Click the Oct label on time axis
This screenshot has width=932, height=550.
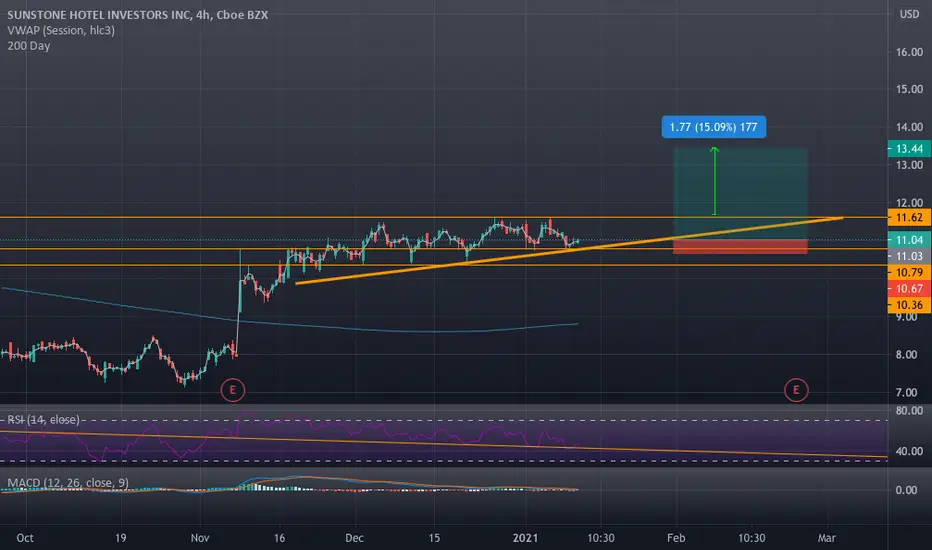pyautogui.click(x=25, y=538)
